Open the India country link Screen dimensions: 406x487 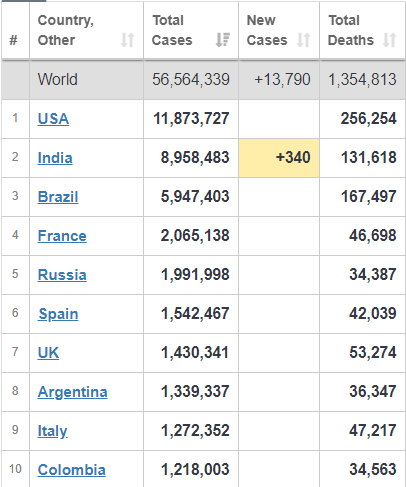[x=55, y=158]
